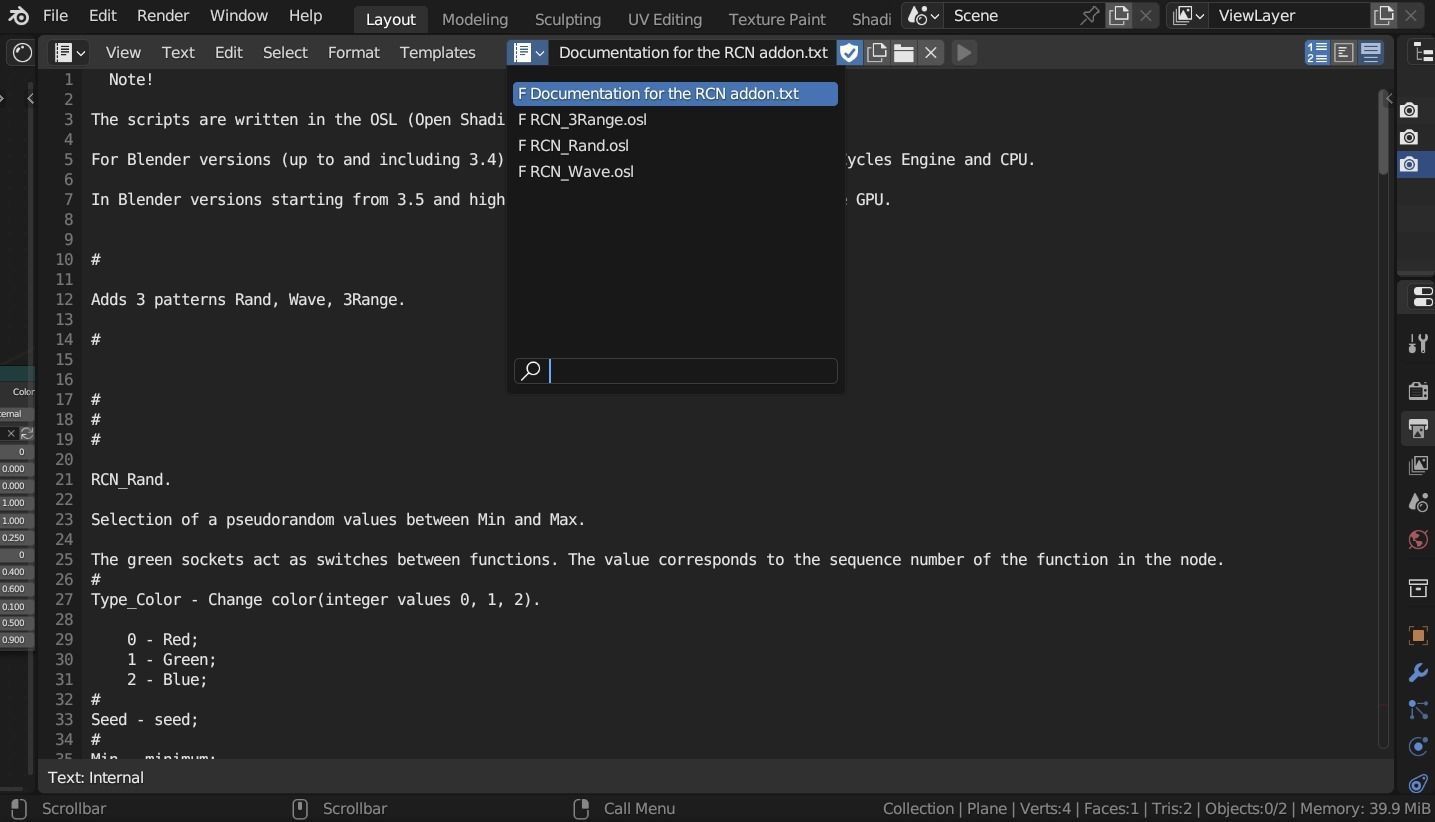Viewport: 1435px width, 822px height.
Task: Open the Window menu
Action: 238,16
